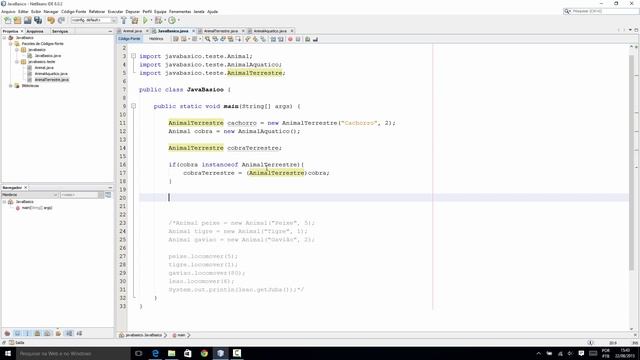Switch to the AnimalTerrestre.java editor tab
Screen dimensions: 640x360
[220, 31]
